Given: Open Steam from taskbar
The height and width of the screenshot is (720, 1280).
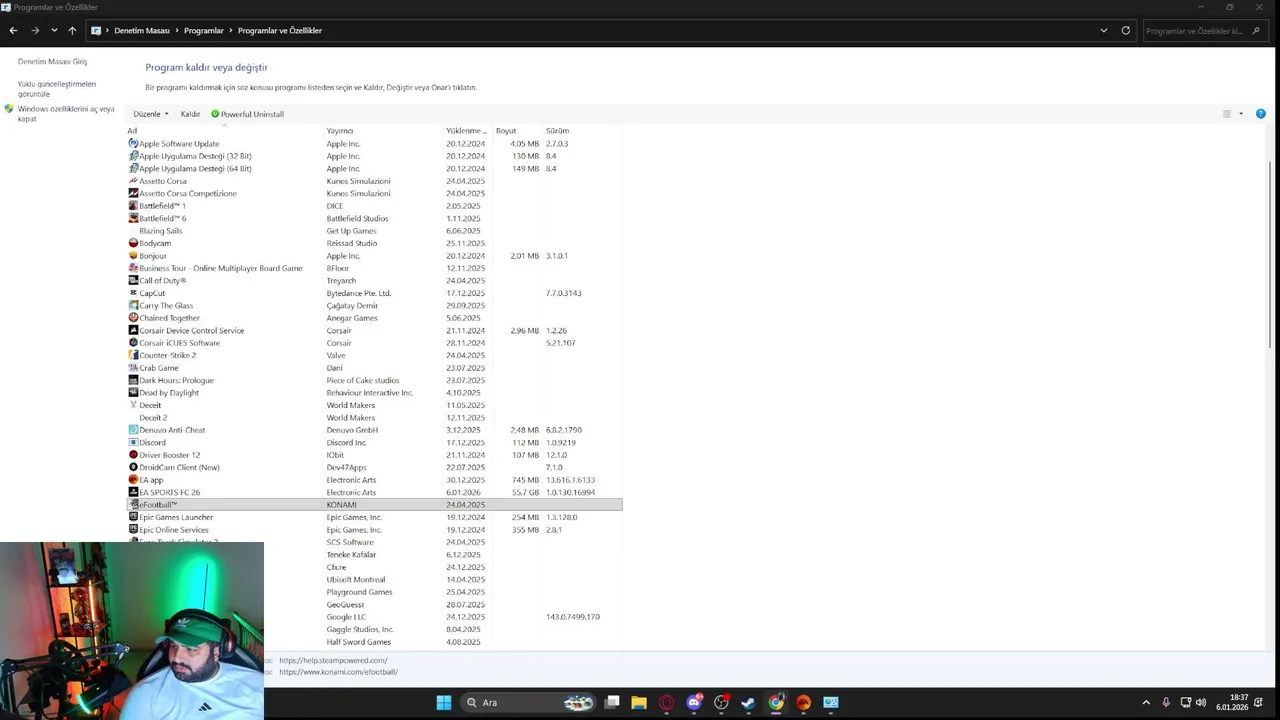Looking at the screenshot, I should pyautogui.click(x=748, y=702).
